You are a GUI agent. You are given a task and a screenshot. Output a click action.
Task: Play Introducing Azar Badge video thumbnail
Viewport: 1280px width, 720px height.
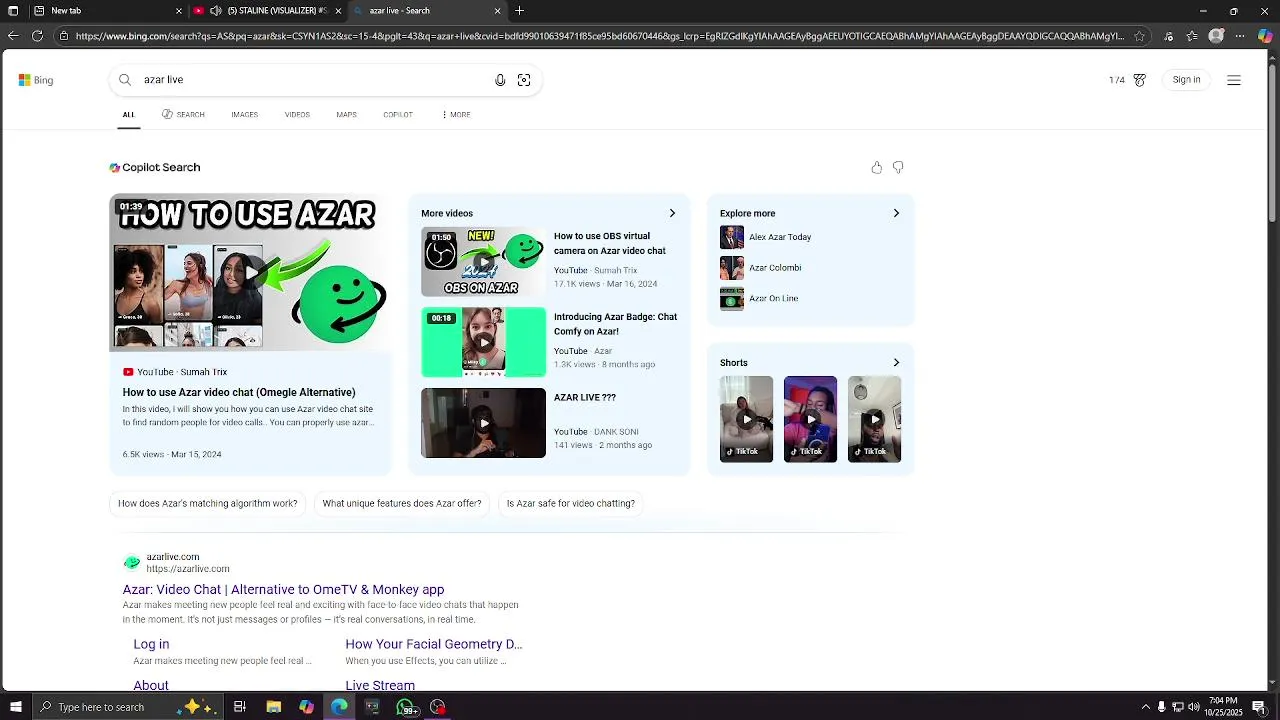483,342
